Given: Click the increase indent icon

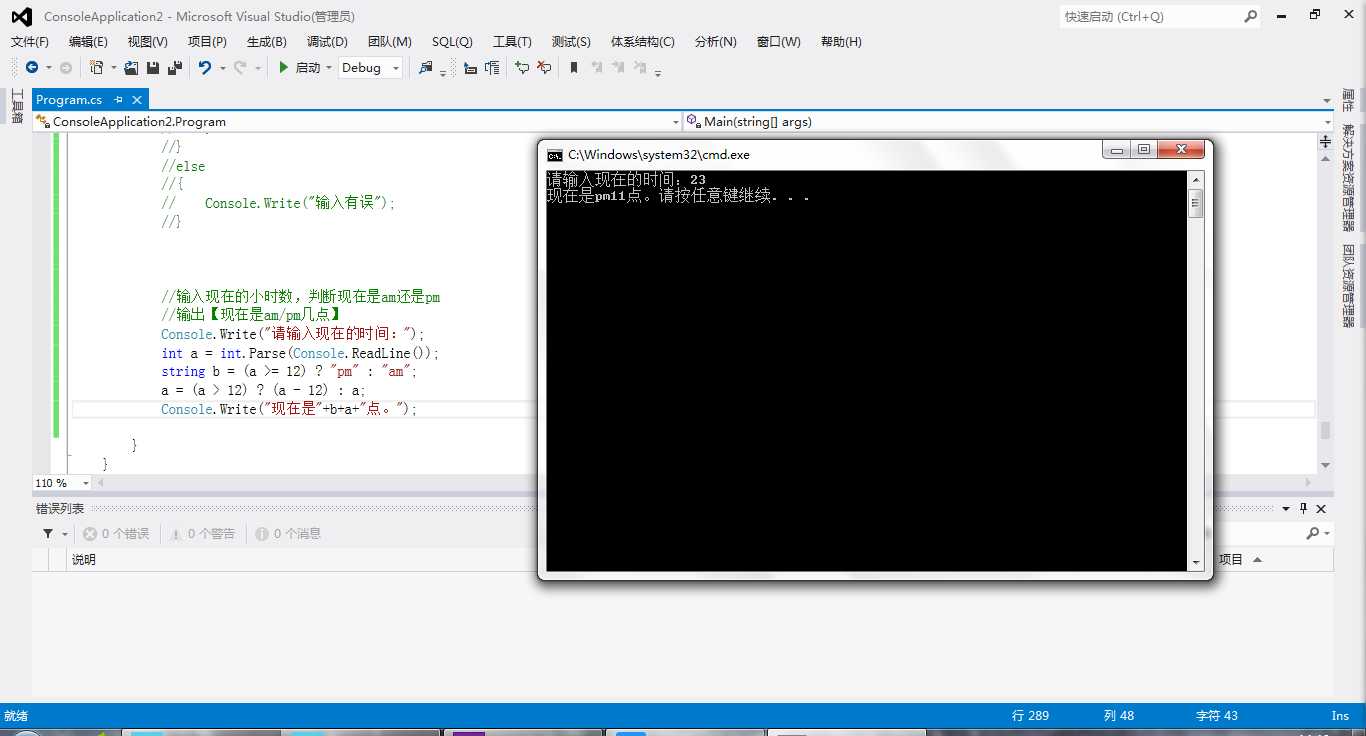Looking at the screenshot, I should click(x=492, y=67).
